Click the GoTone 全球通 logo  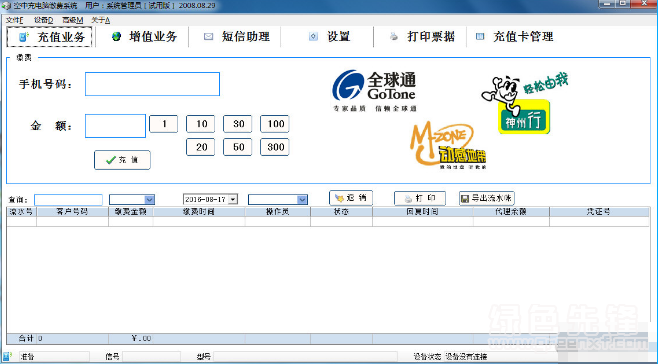point(374,91)
